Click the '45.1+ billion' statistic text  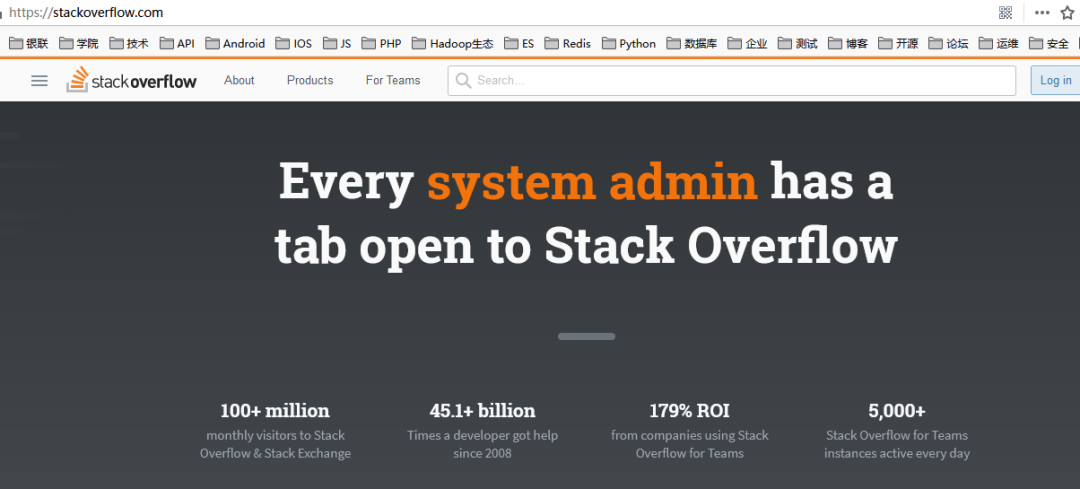[482, 411]
